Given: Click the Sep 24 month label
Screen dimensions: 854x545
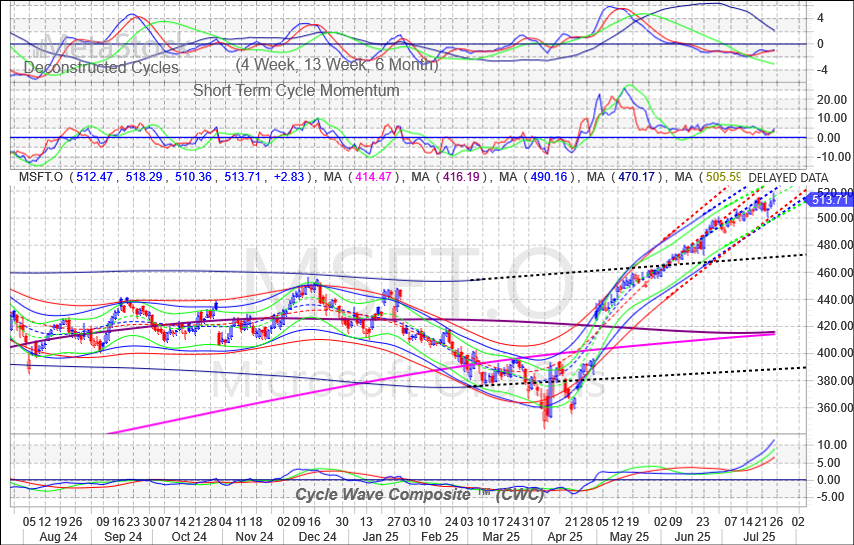Looking at the screenshot, I should point(123,536).
